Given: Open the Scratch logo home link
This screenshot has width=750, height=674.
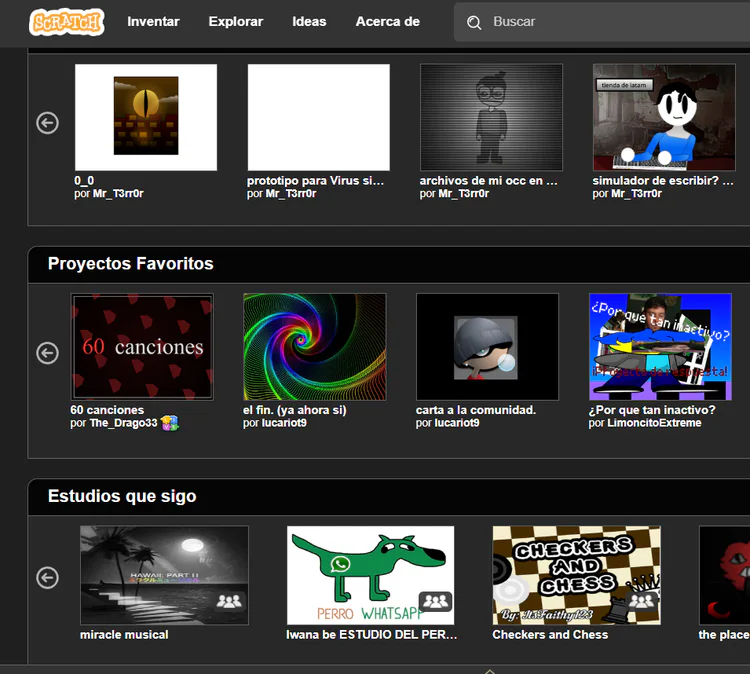Looking at the screenshot, I should coord(66,22).
